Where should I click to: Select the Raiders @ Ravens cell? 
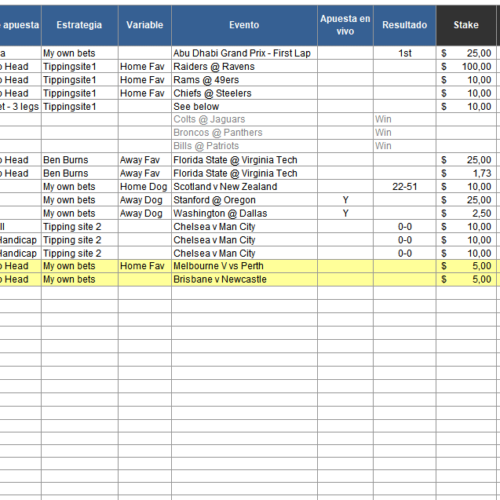click(x=244, y=66)
